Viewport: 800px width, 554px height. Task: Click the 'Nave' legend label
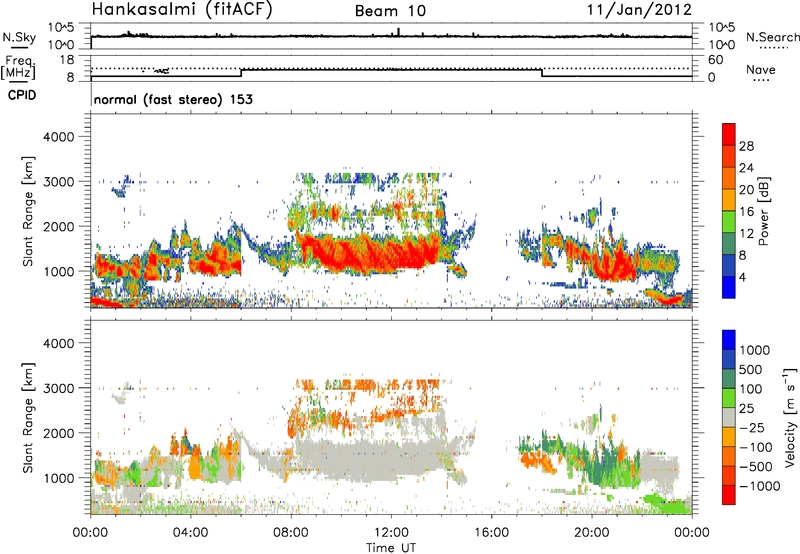coord(760,69)
